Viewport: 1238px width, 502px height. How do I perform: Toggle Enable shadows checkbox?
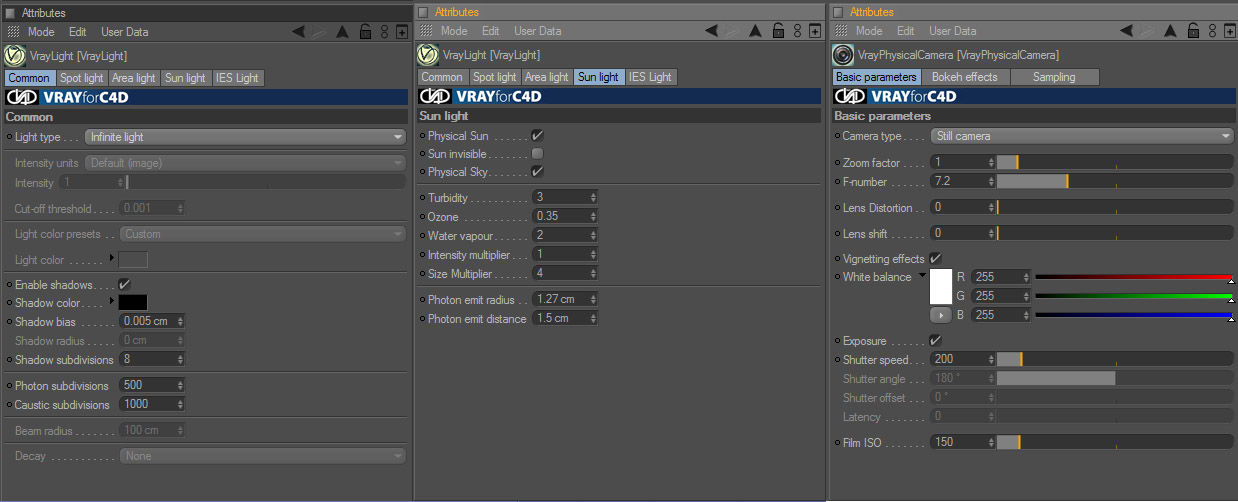[124, 285]
